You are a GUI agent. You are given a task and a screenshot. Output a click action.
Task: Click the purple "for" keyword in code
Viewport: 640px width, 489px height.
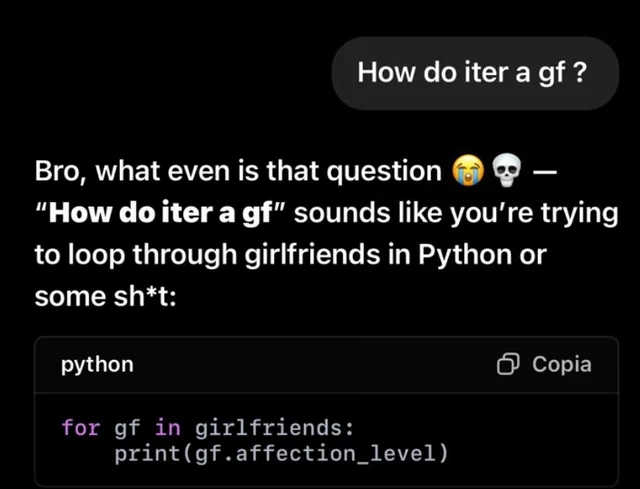click(x=81, y=428)
